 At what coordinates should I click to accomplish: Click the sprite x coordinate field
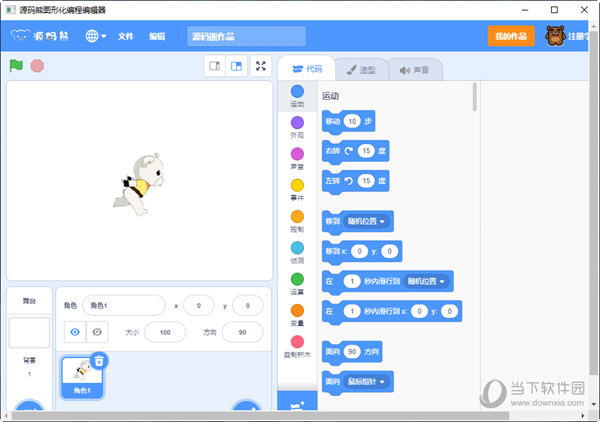point(199,306)
